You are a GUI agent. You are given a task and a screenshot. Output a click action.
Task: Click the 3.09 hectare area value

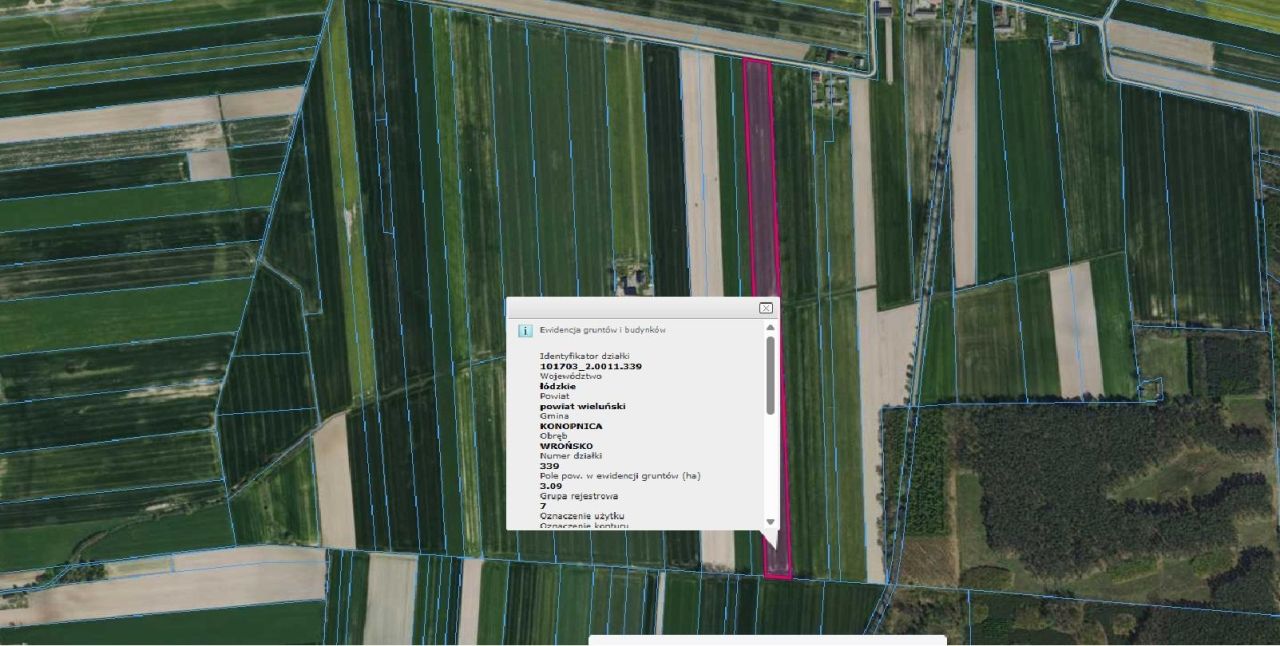551,486
